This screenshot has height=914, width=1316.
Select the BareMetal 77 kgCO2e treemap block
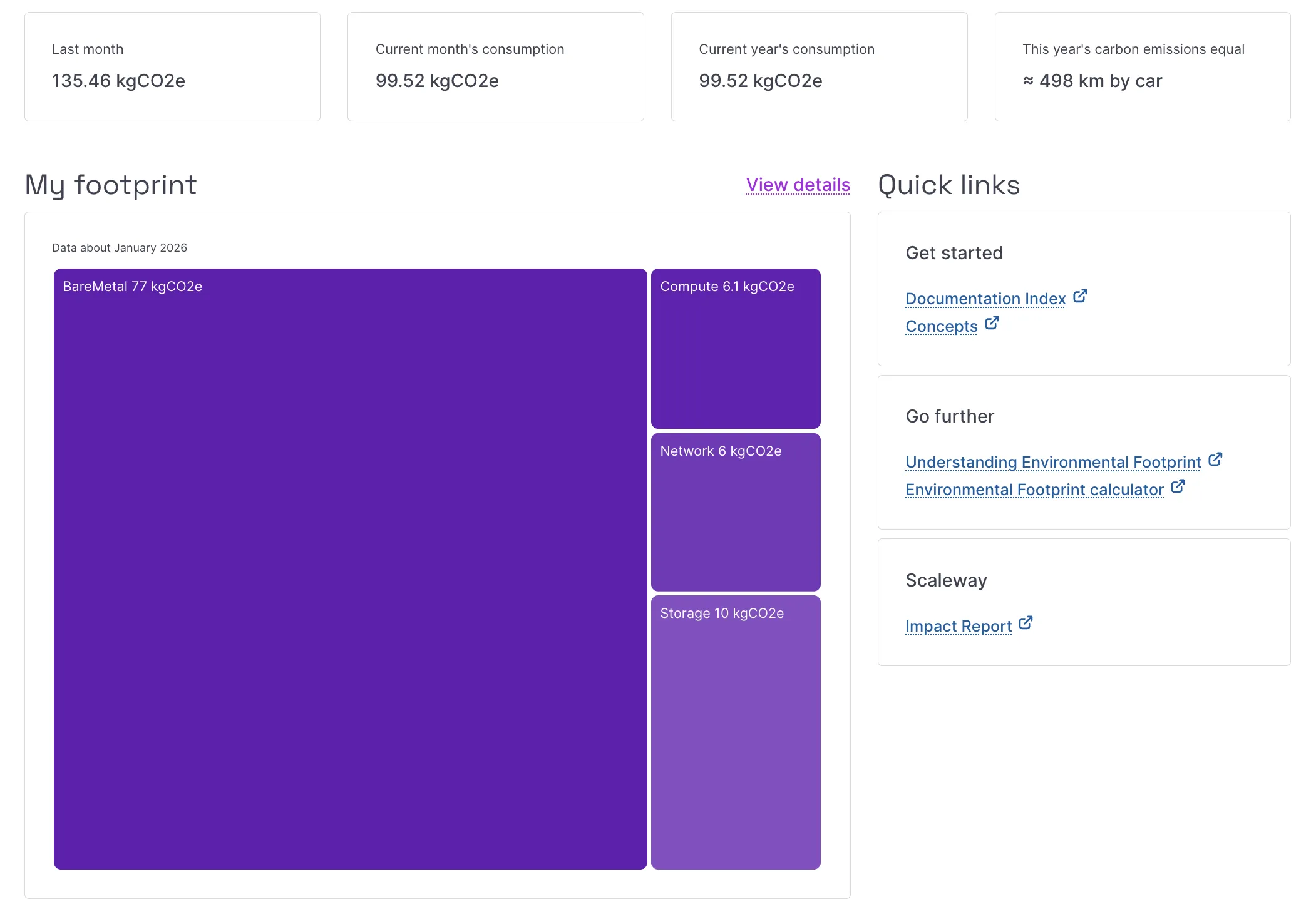[350, 568]
